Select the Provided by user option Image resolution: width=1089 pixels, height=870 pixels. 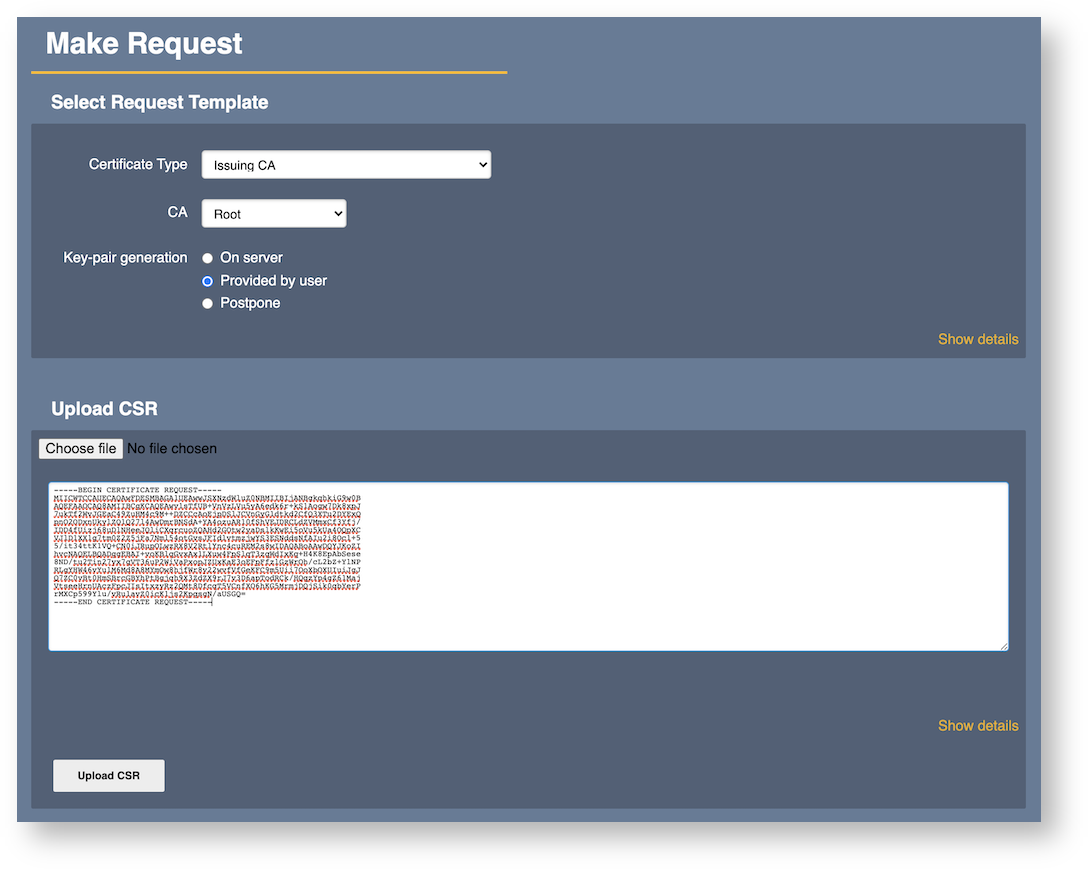207,281
